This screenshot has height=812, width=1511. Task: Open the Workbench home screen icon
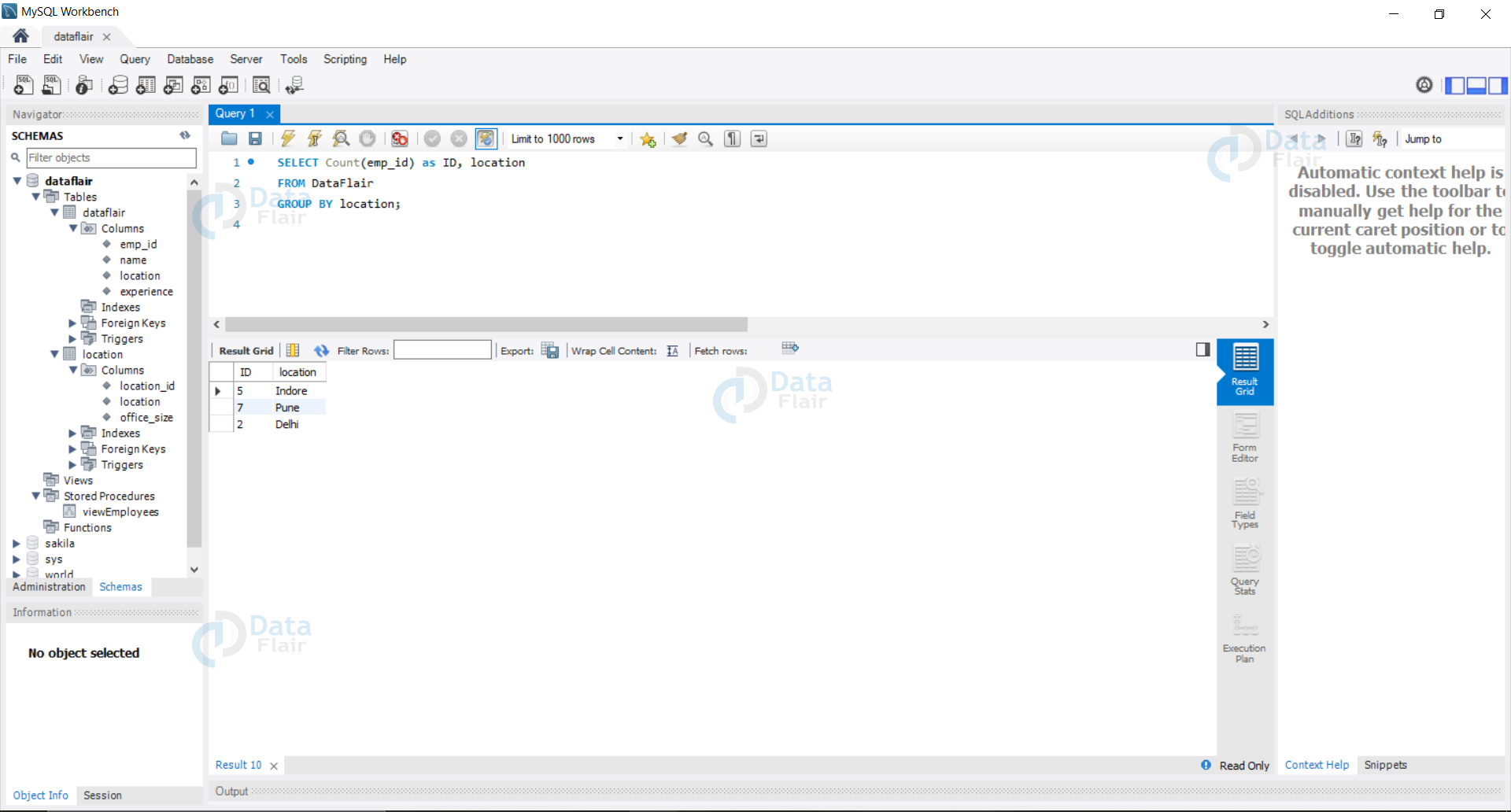(20, 36)
